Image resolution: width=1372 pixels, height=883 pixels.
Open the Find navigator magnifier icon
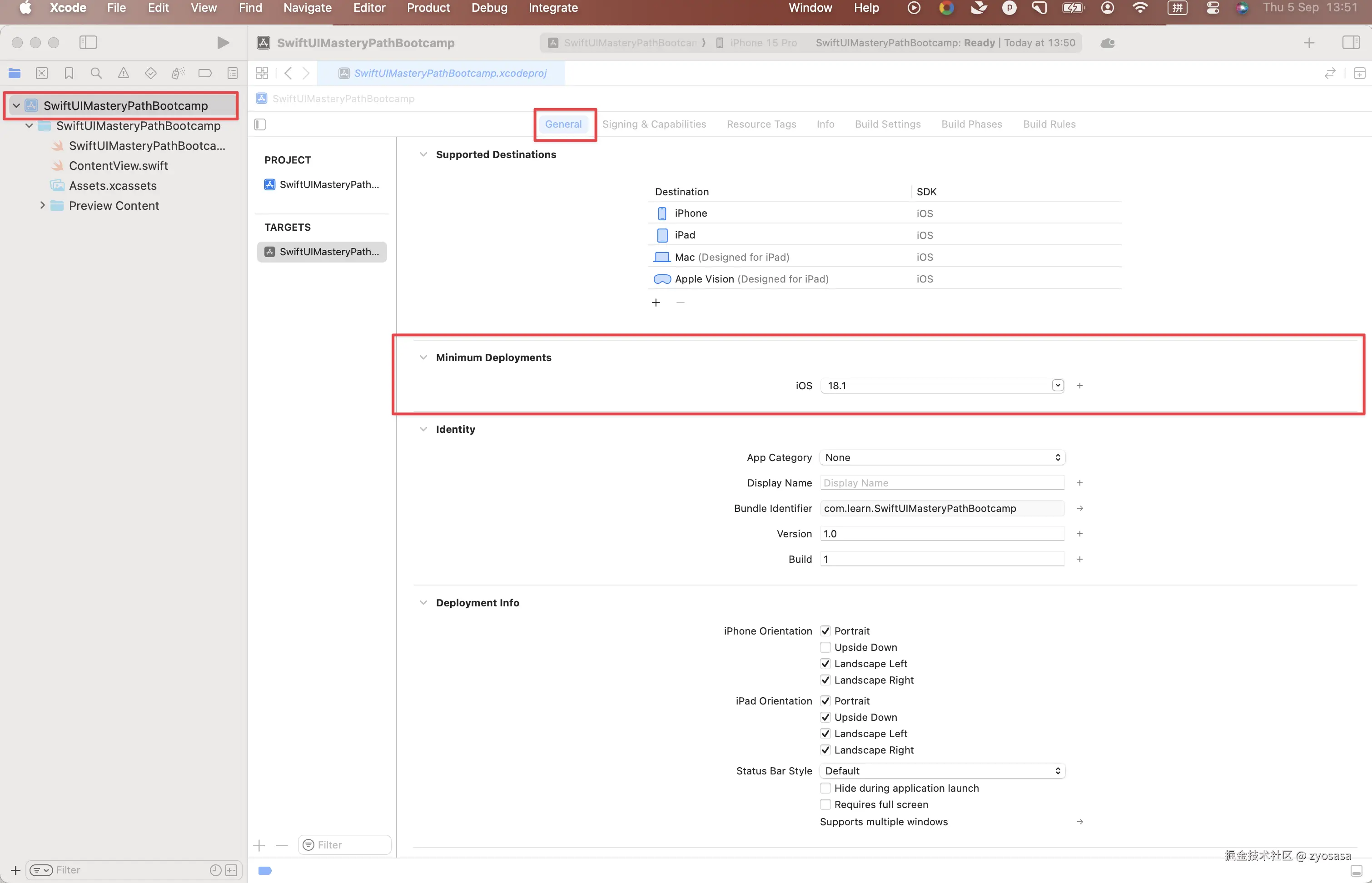tap(96, 74)
